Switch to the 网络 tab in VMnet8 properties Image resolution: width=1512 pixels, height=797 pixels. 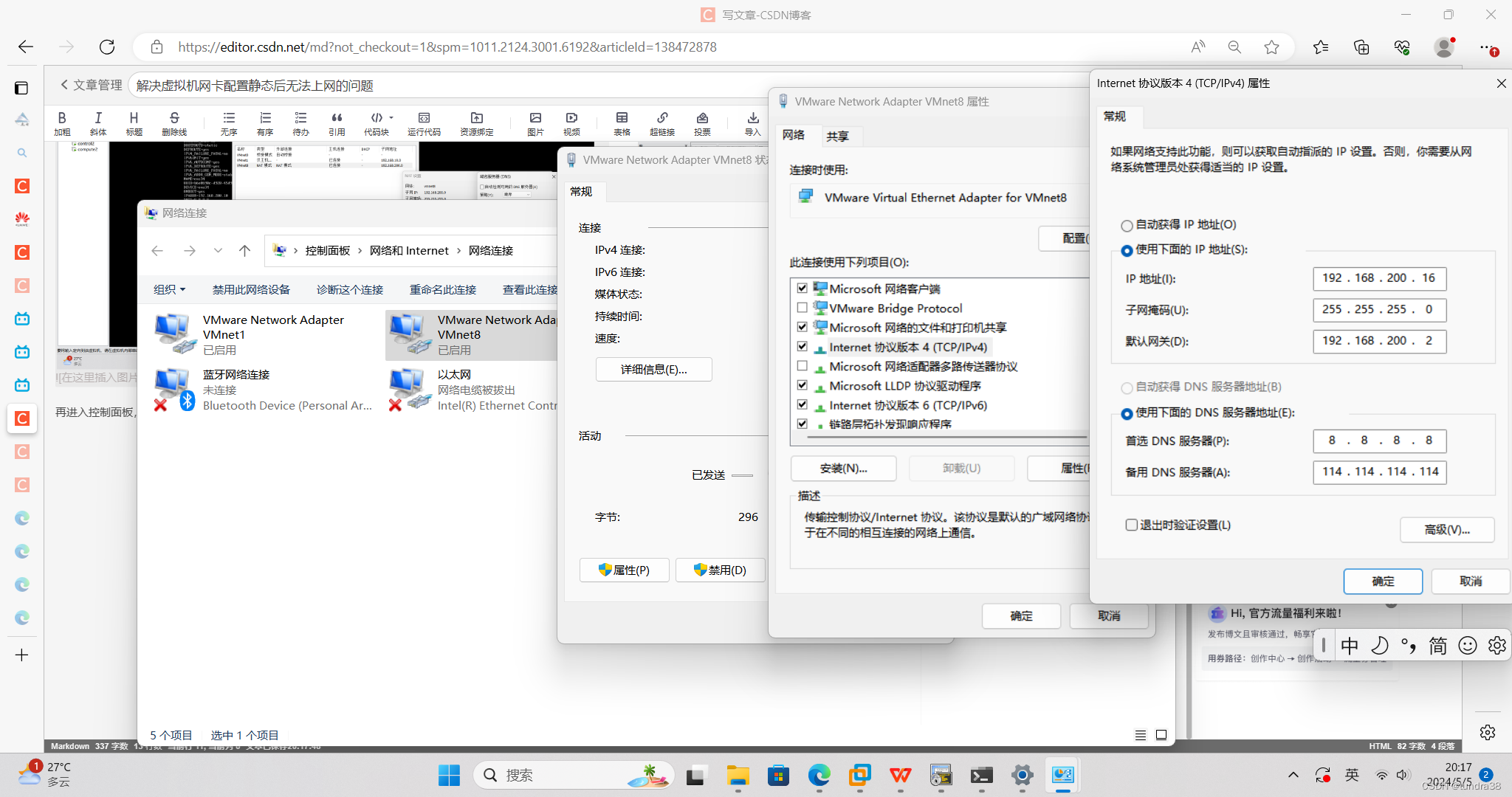pyautogui.click(x=794, y=135)
